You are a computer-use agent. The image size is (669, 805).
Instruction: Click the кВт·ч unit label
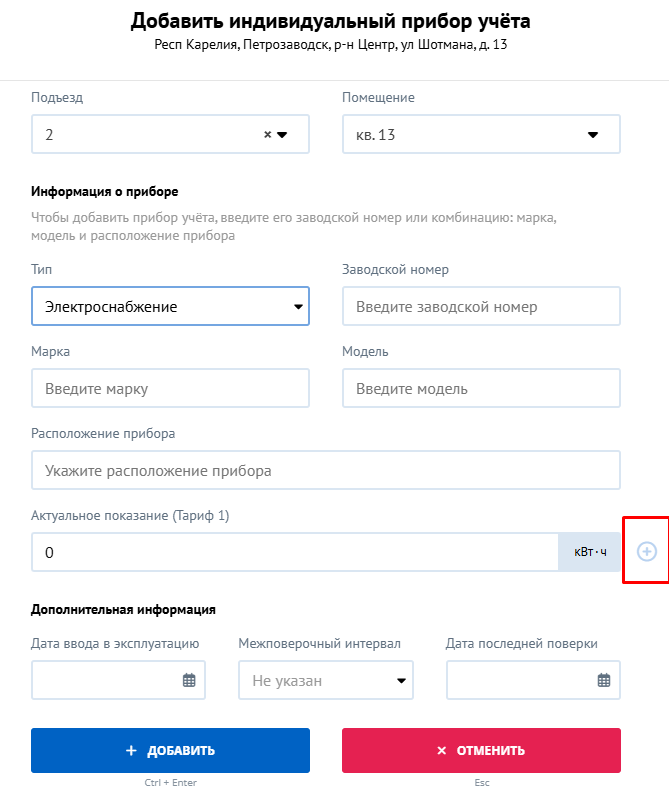pyautogui.click(x=589, y=552)
